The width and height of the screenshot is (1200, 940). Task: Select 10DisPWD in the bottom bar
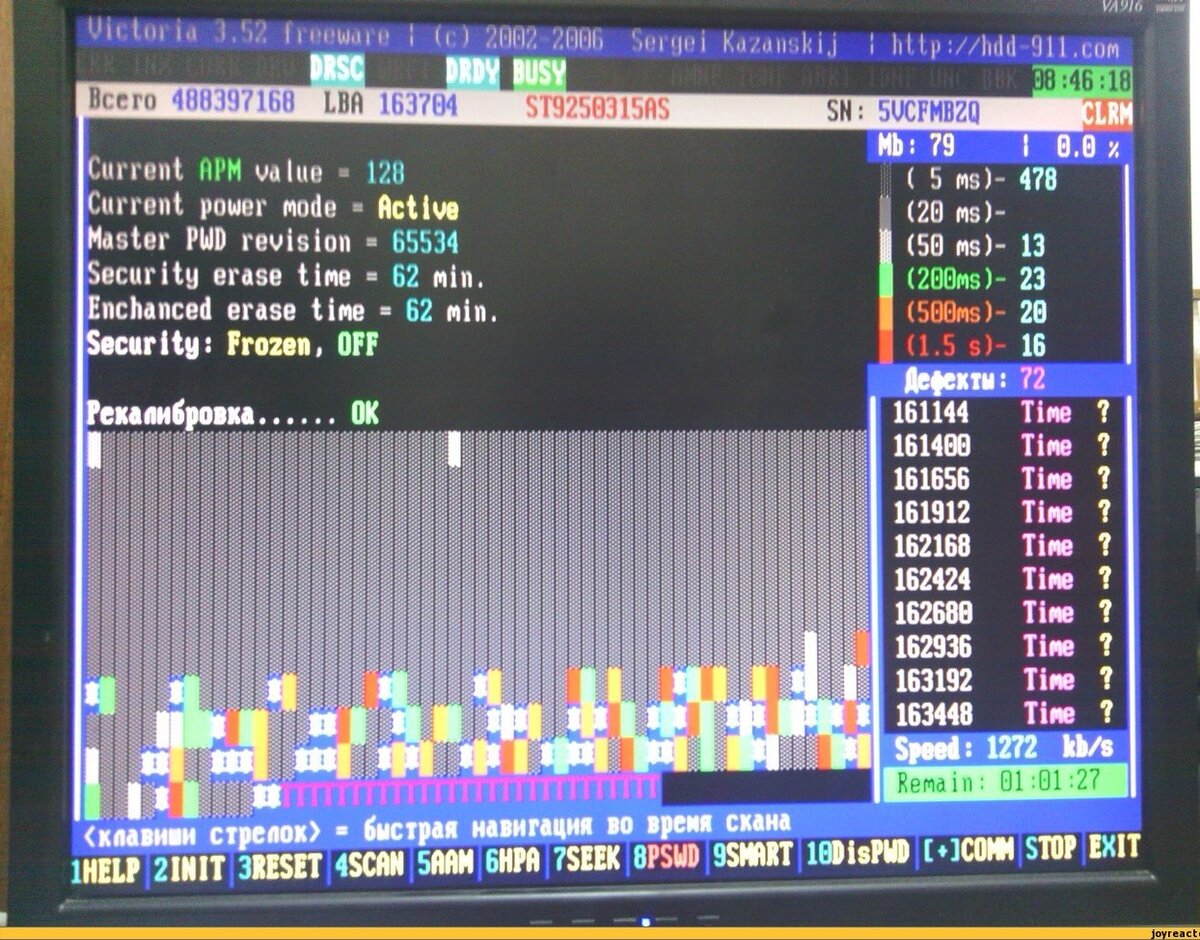pos(858,852)
